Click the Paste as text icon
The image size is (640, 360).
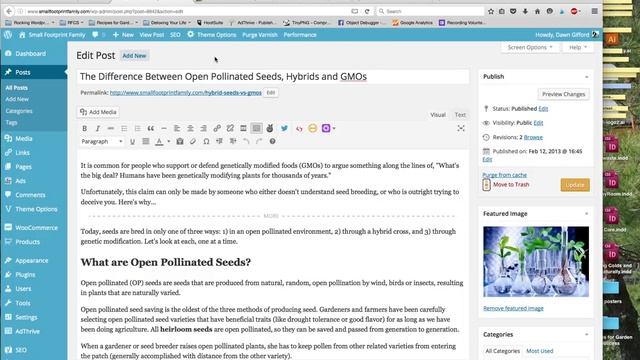(x=180, y=141)
